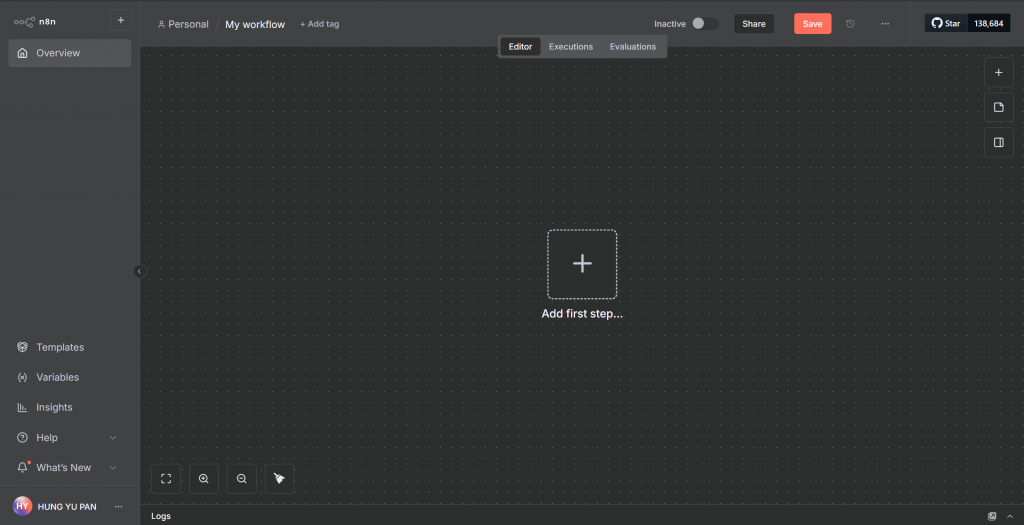The height and width of the screenshot is (525, 1024).
Task: Fit canvas to view
Action: [x=166, y=479]
